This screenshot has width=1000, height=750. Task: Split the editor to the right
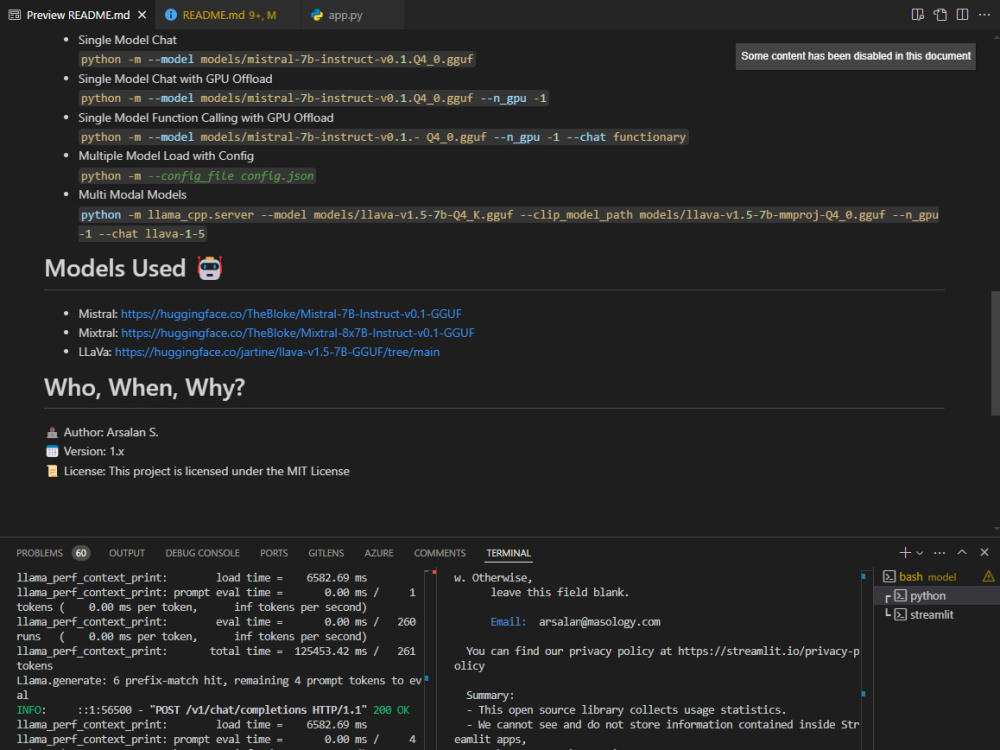(x=962, y=15)
